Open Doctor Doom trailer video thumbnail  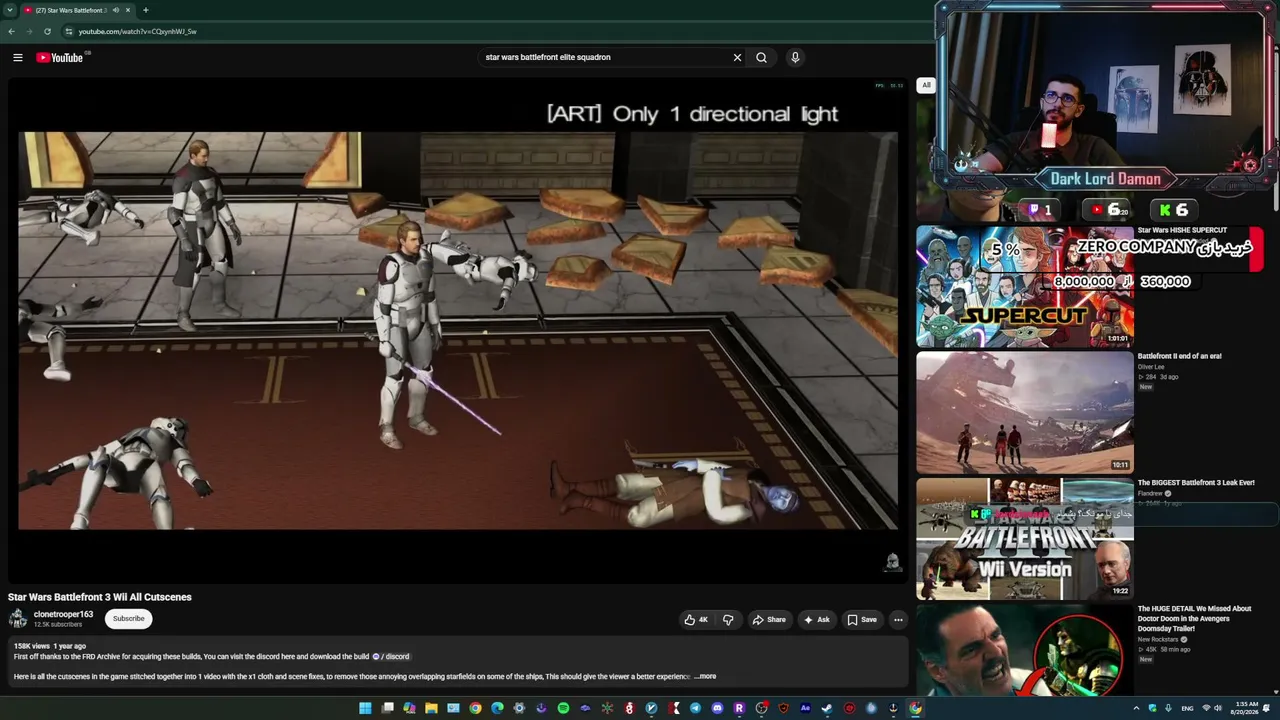(1025, 650)
